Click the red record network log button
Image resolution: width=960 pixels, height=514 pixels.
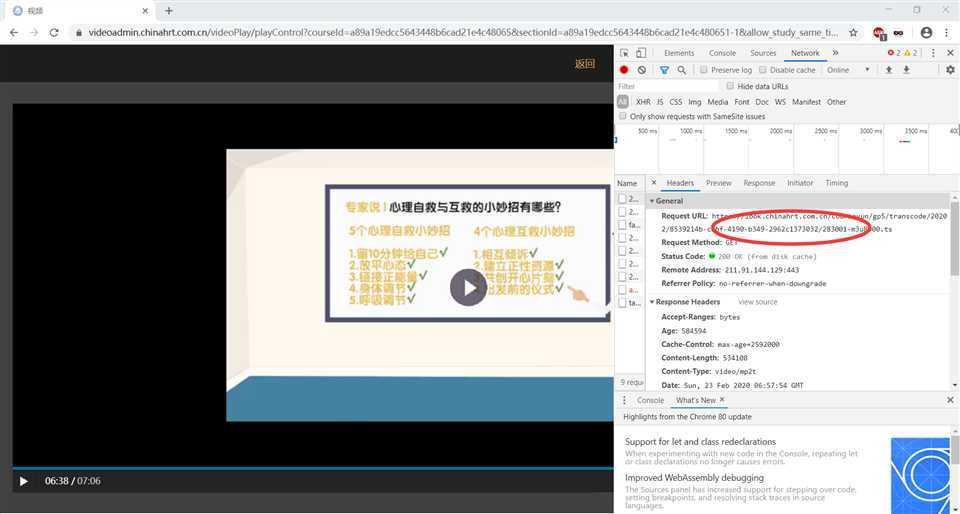click(x=624, y=70)
